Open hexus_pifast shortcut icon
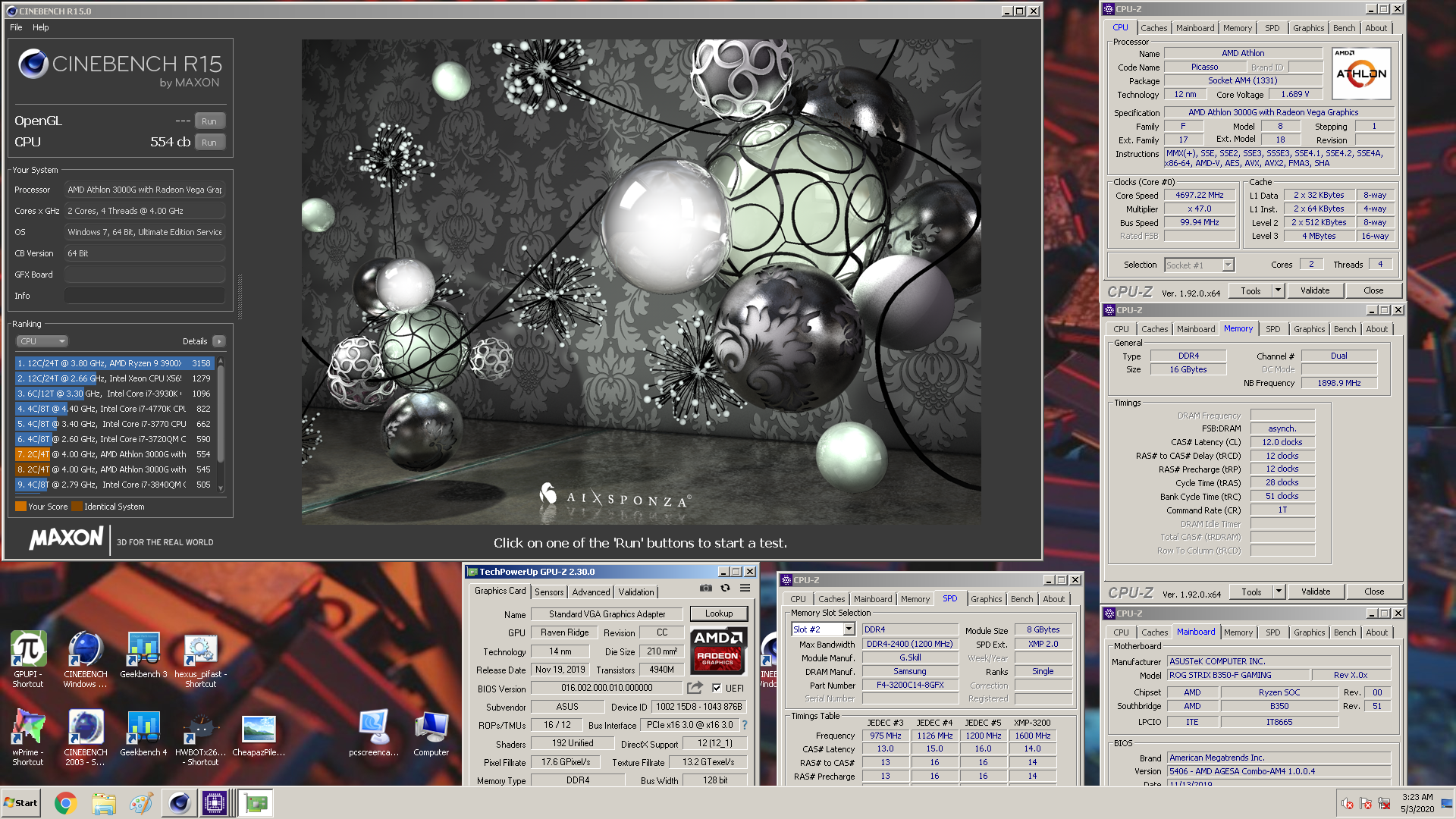1456x819 pixels. [x=201, y=659]
